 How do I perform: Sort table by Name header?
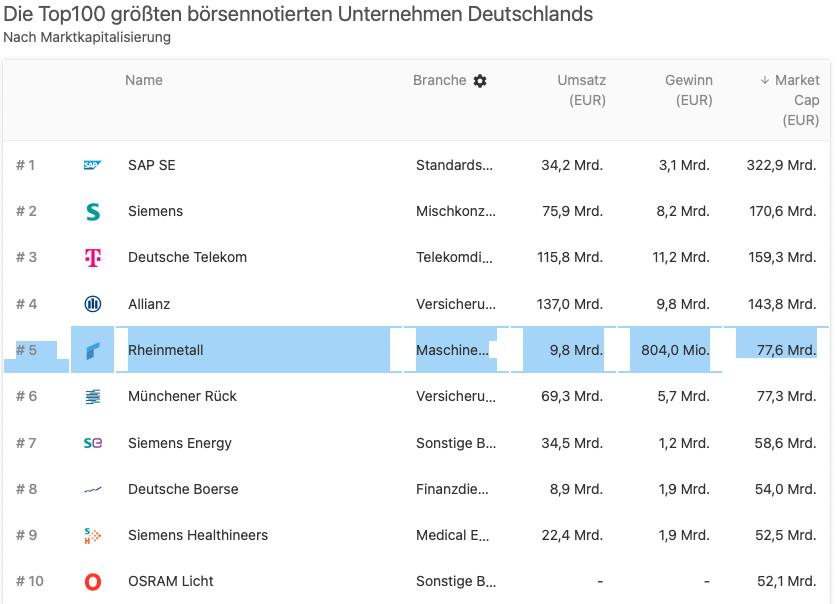[x=144, y=80]
